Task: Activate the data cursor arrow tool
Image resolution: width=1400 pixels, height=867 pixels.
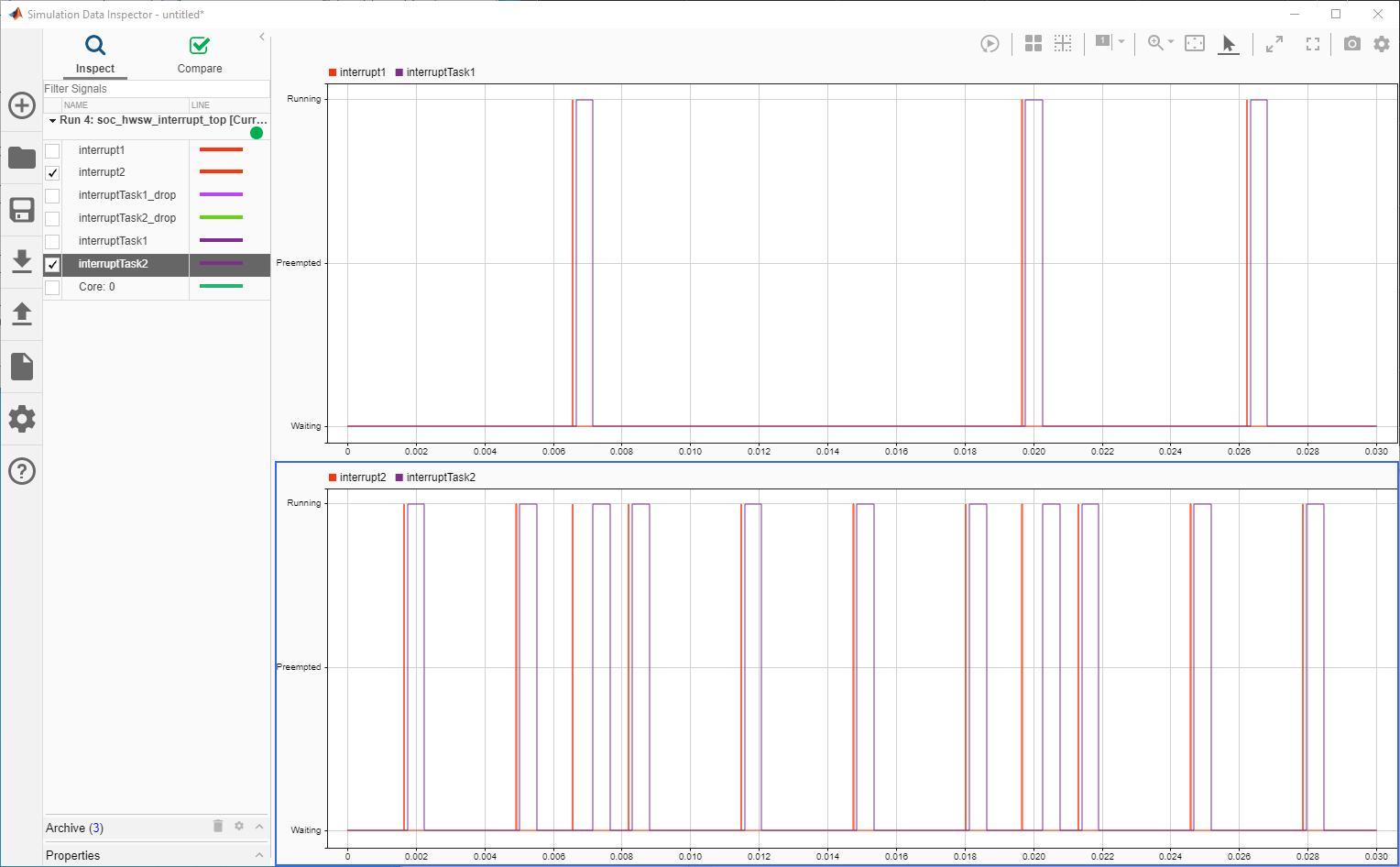Action: (1229, 43)
